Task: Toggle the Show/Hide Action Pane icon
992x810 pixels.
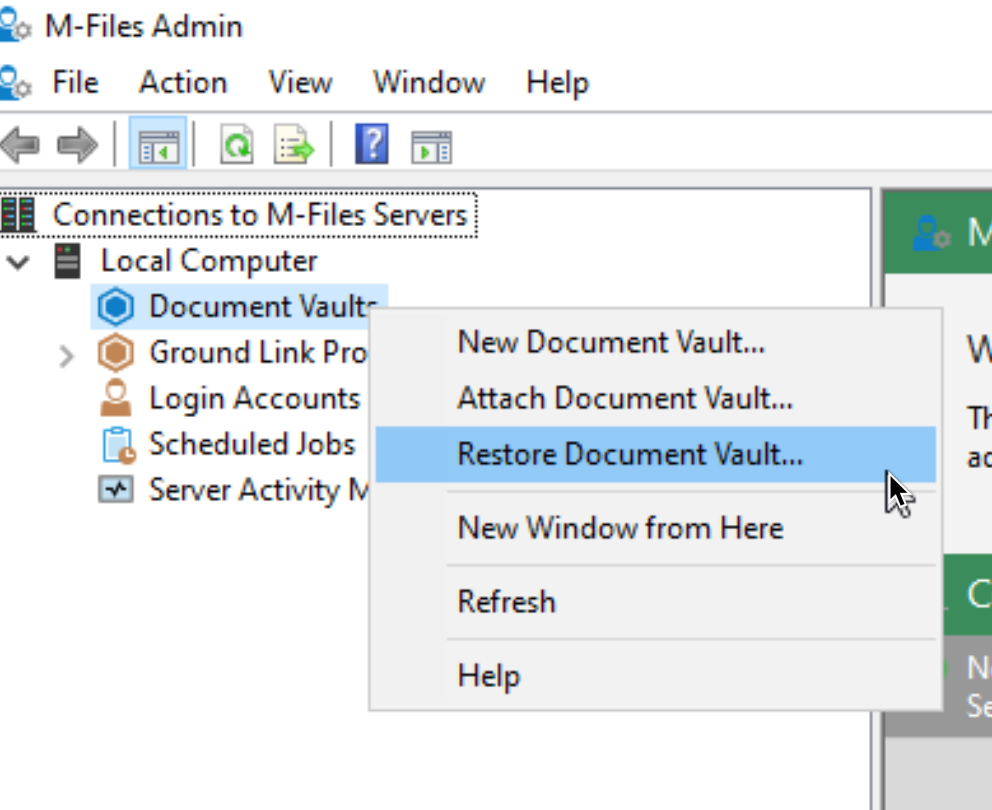Action: [431, 147]
